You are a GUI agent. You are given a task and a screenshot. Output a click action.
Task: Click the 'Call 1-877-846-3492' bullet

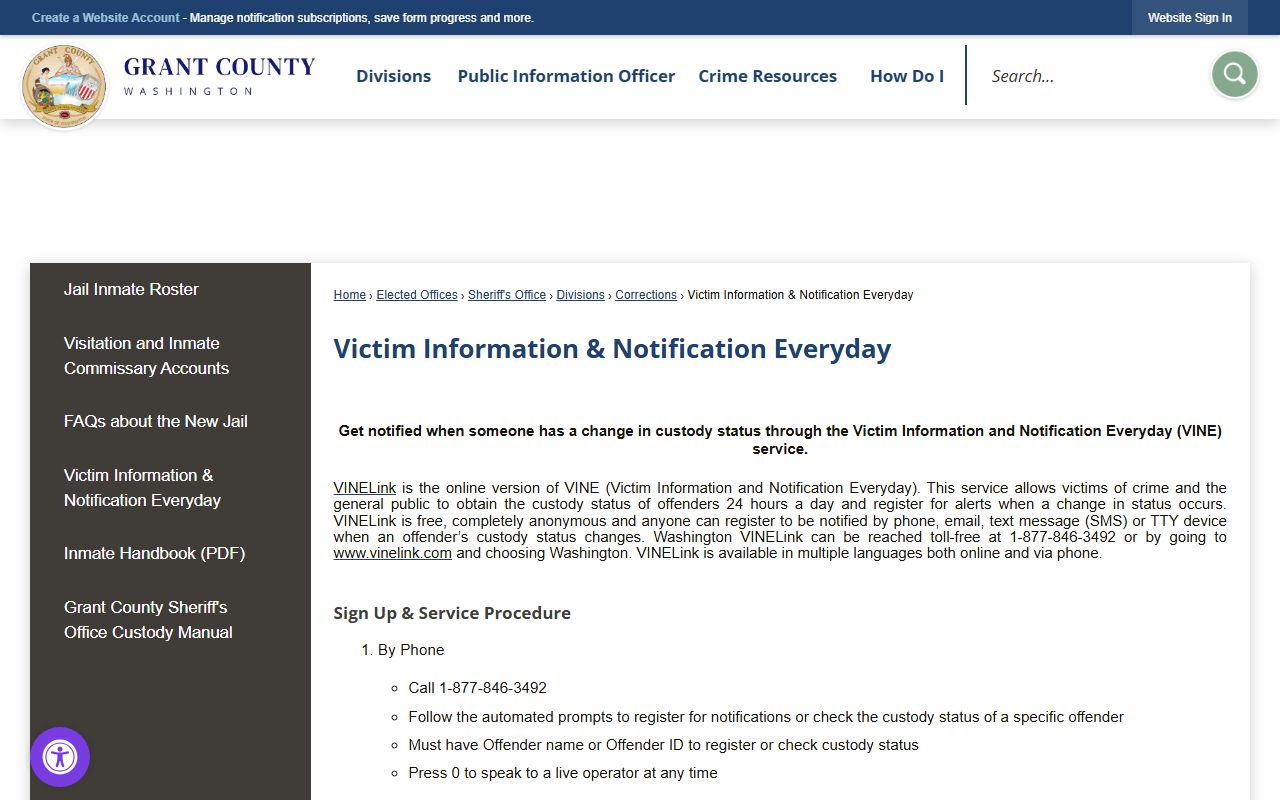click(x=477, y=688)
